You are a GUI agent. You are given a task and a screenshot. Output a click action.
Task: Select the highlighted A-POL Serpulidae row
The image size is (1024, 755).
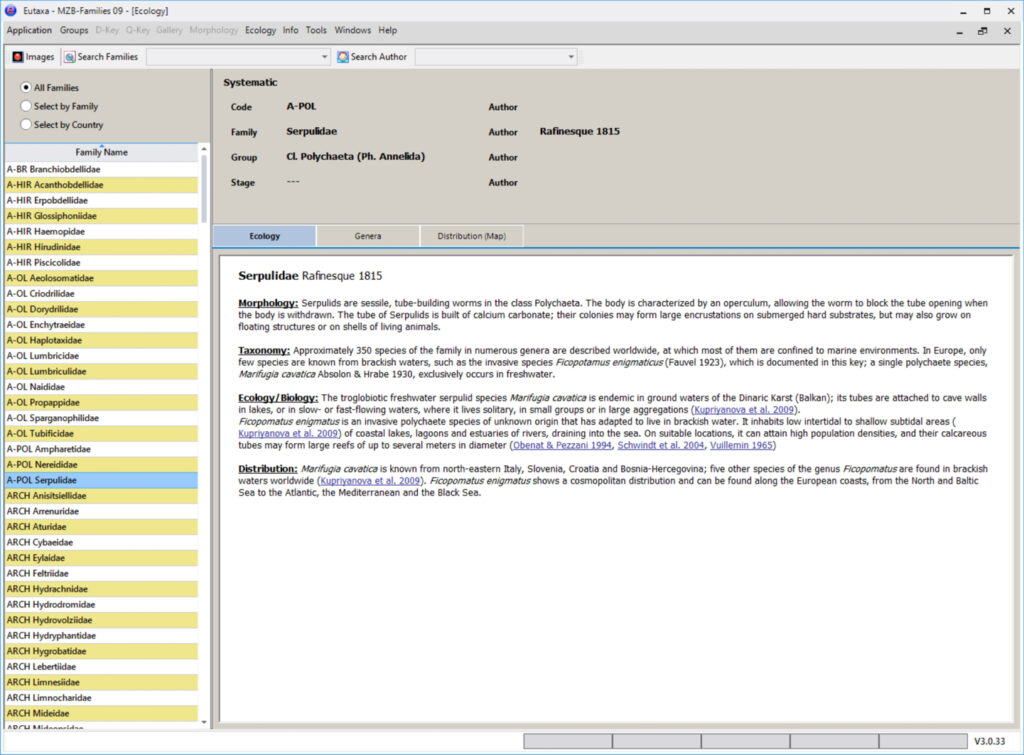101,481
